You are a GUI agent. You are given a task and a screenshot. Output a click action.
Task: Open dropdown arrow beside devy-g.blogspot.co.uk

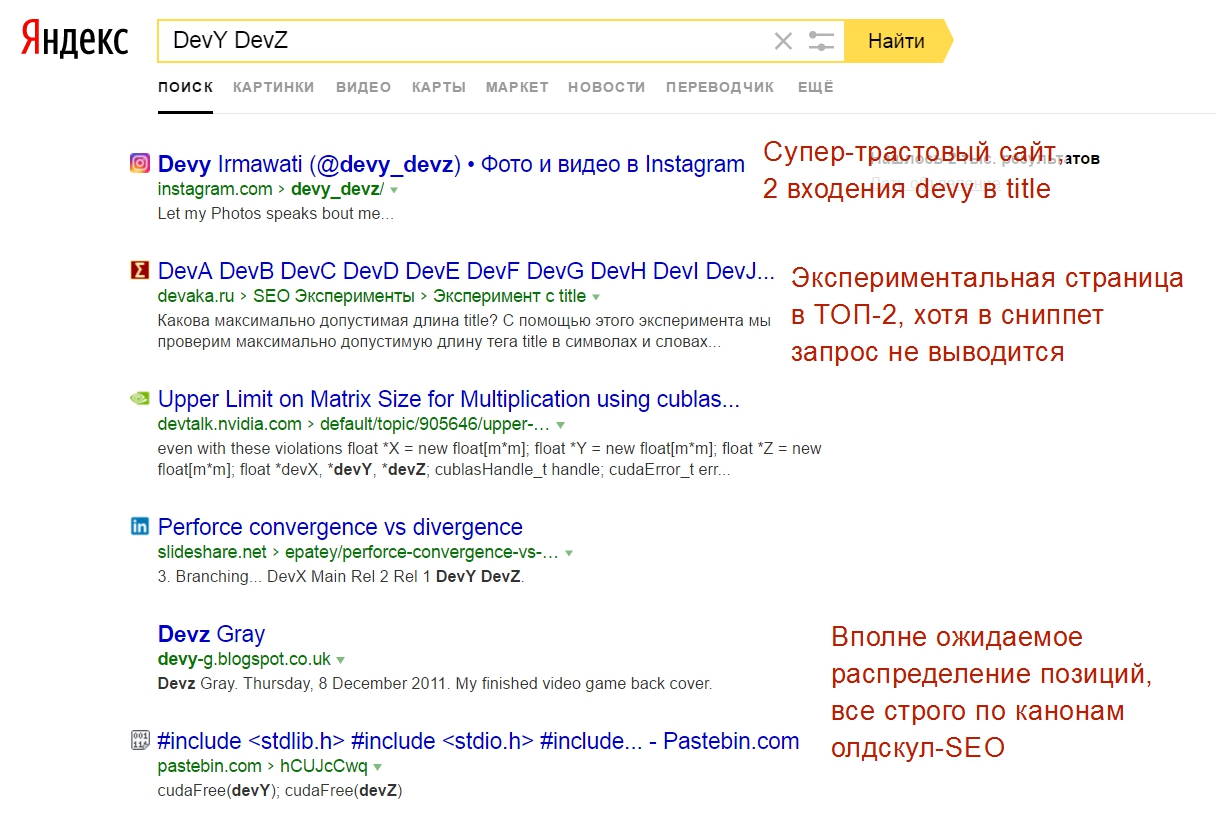pos(341,661)
